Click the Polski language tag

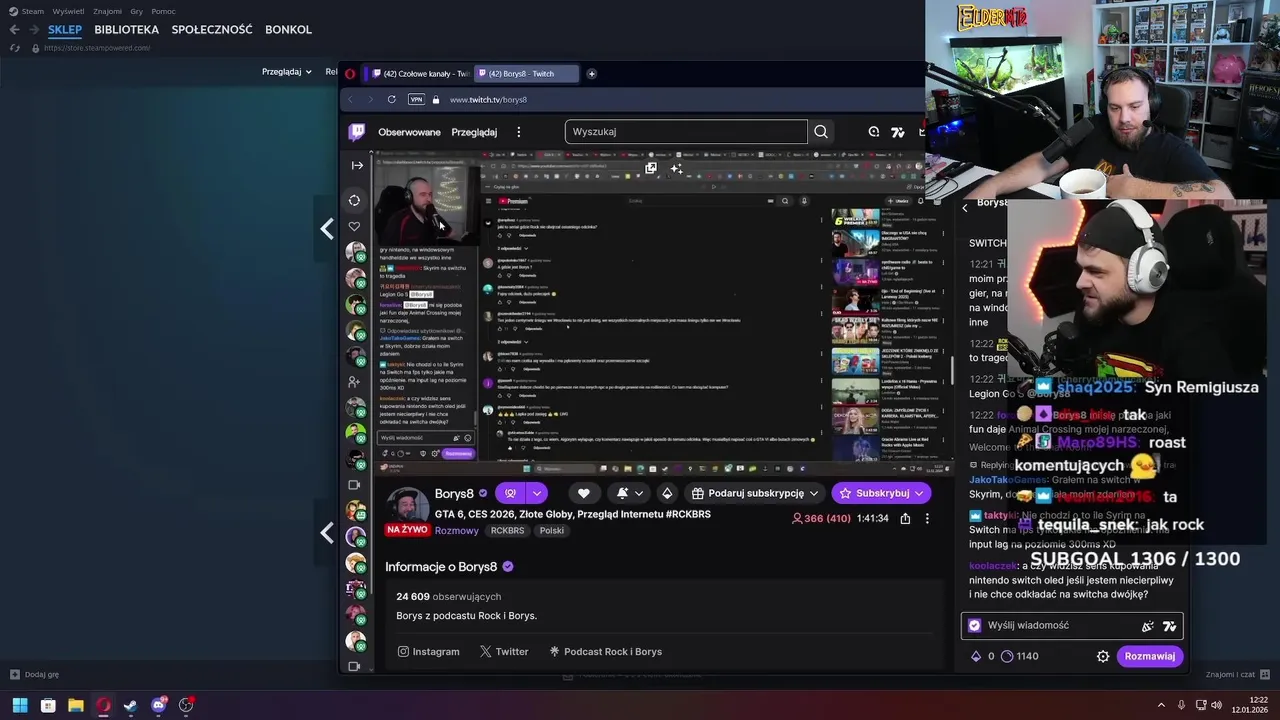(552, 531)
